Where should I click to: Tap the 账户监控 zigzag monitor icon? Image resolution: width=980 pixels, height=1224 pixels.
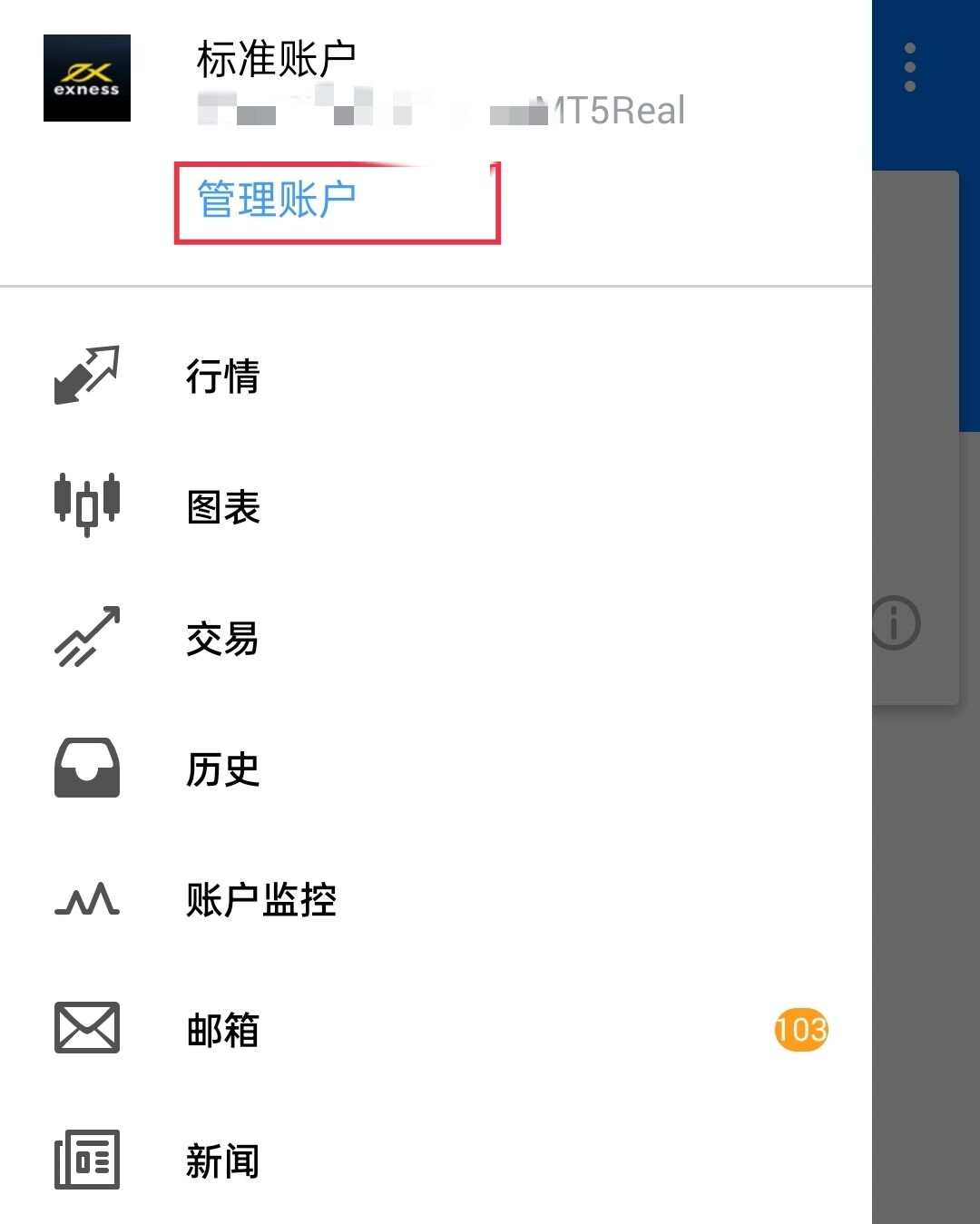87,898
